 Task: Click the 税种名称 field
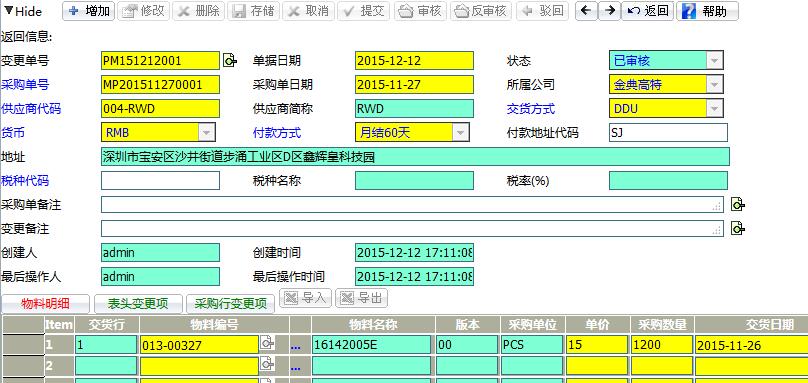(x=414, y=180)
